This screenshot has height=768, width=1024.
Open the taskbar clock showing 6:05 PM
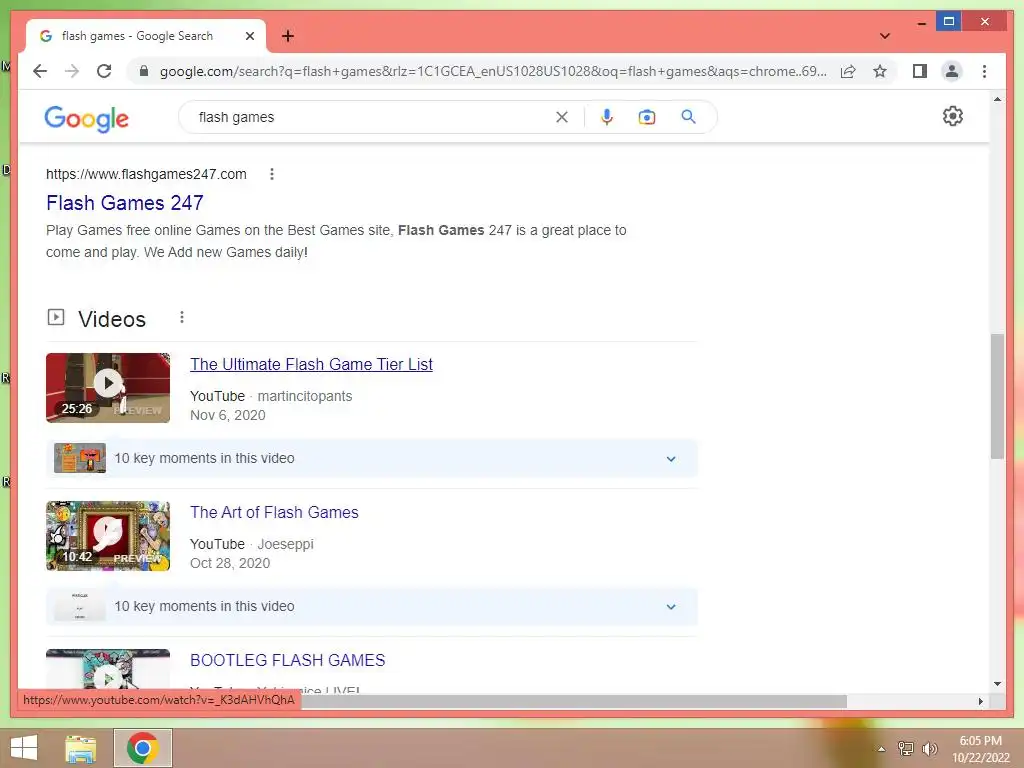(981, 748)
